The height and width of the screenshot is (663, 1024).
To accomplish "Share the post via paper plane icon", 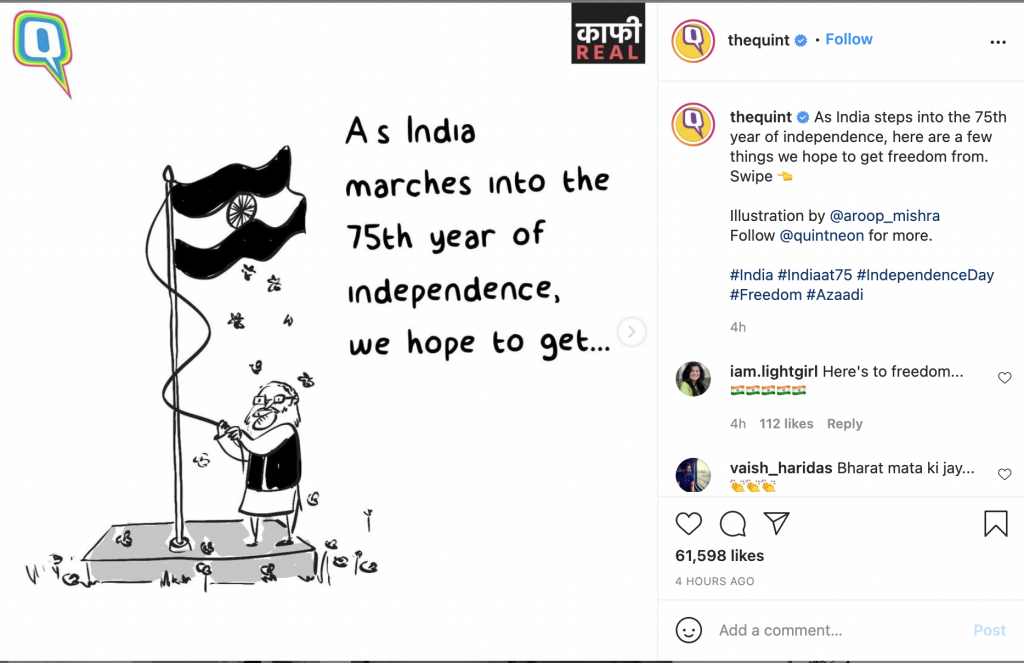I will (777, 523).
